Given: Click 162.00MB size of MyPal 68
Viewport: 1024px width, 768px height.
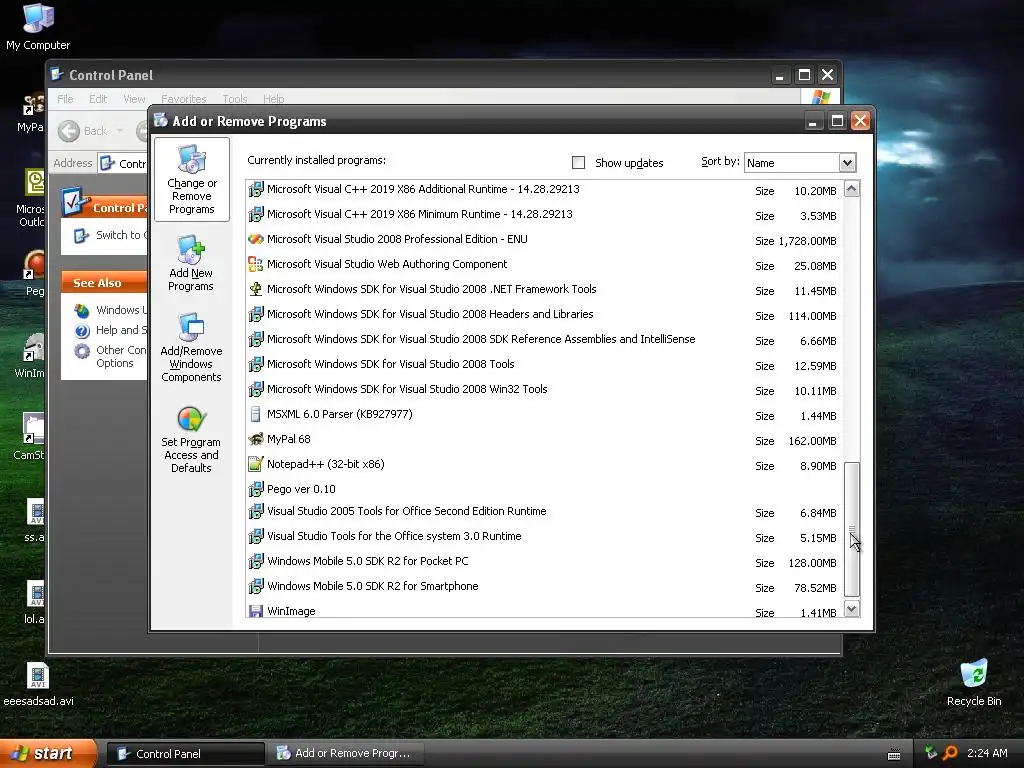Looking at the screenshot, I should tap(812, 441).
